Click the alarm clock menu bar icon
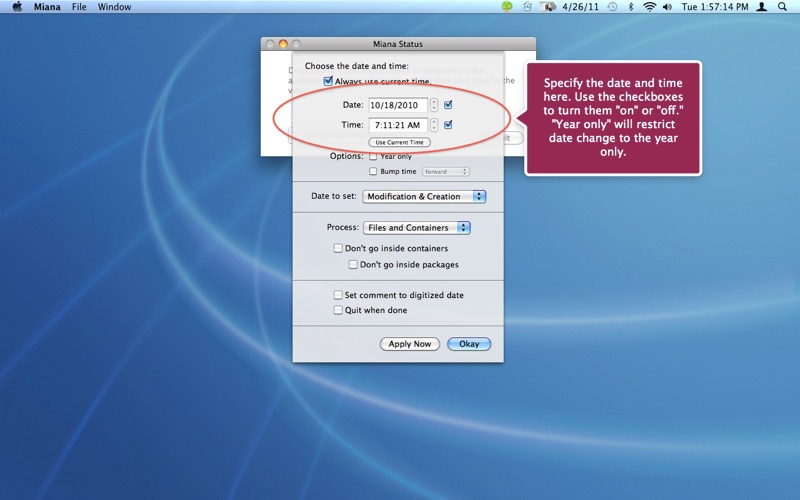800x500 pixels. point(527,7)
